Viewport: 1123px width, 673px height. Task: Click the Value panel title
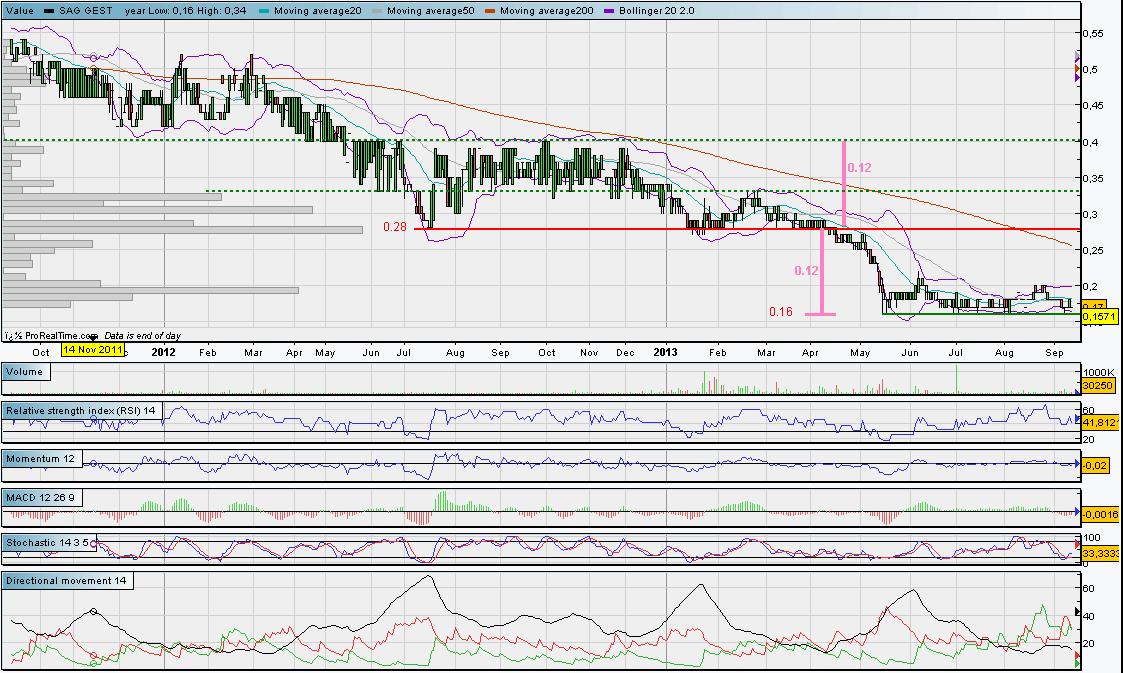click(x=20, y=10)
